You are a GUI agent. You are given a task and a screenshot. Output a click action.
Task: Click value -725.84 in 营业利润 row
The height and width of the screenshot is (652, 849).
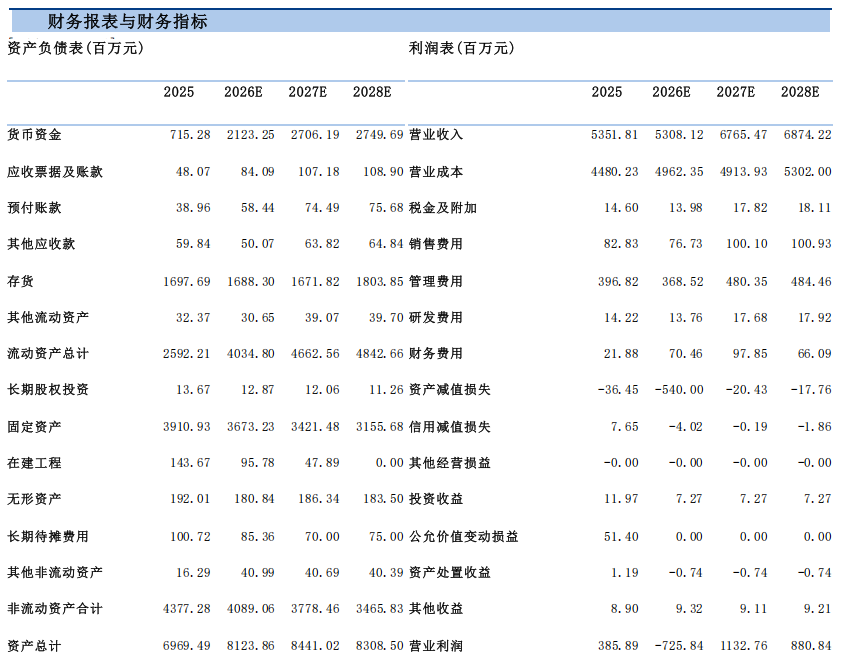(679, 646)
